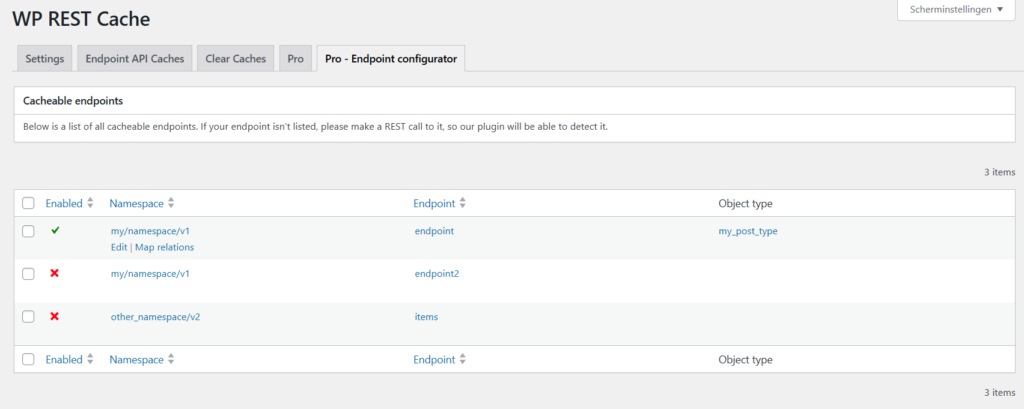This screenshot has height=409, width=1024.
Task: Expand the Scherminstellingen dropdown
Action: [956, 10]
